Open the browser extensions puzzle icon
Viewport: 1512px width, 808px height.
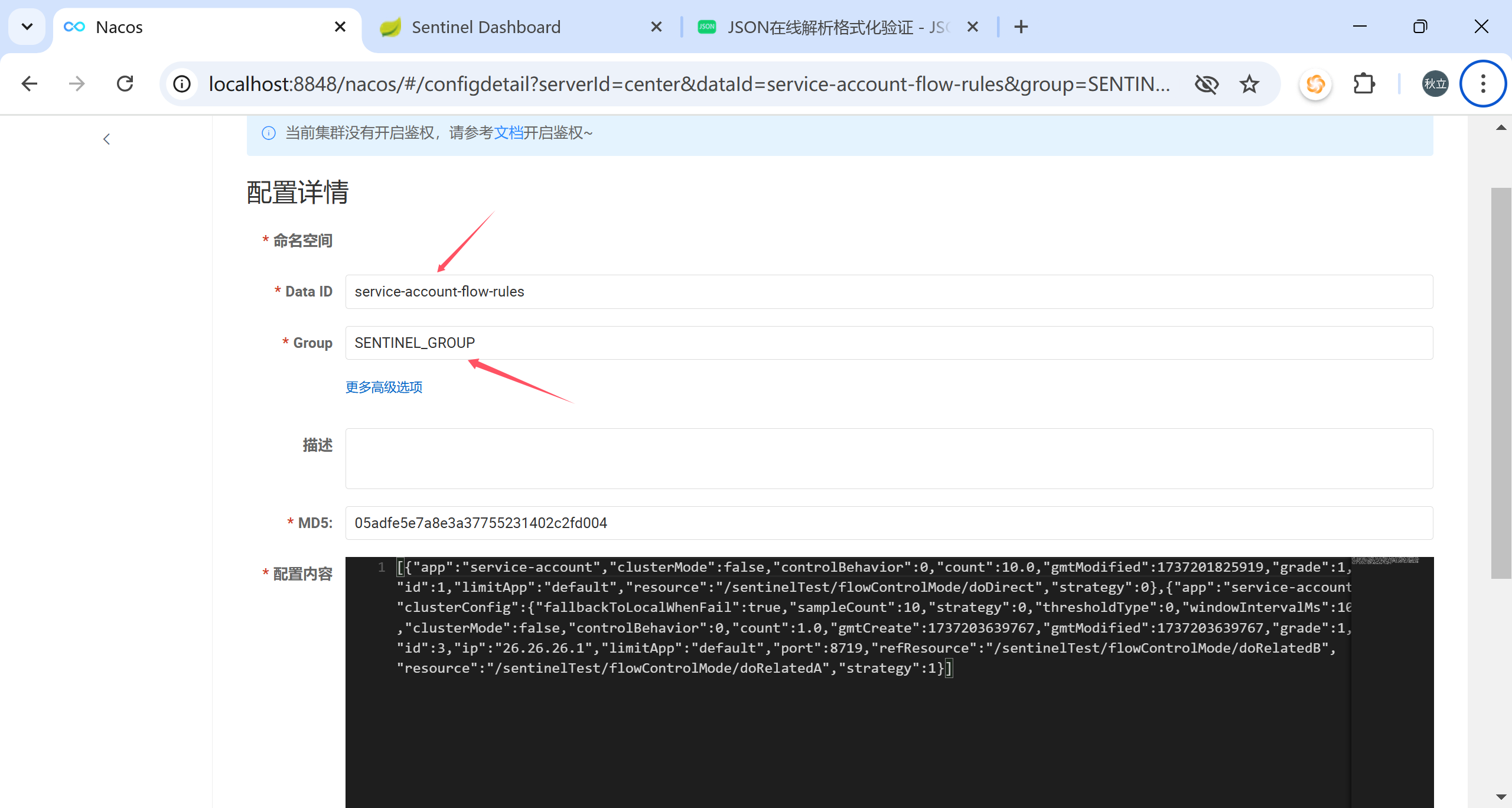click(1364, 84)
